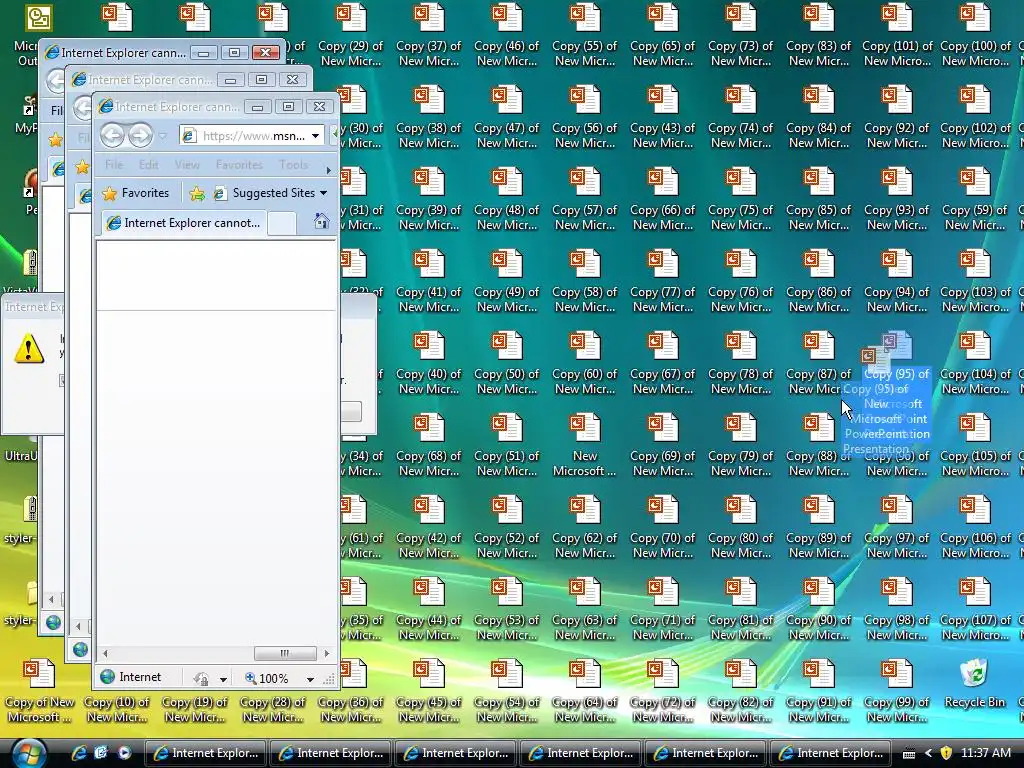The width and height of the screenshot is (1024, 768).
Task: Click the horizontal scrollbar thumb in the front Internet Explorer window
Action: [x=285, y=652]
